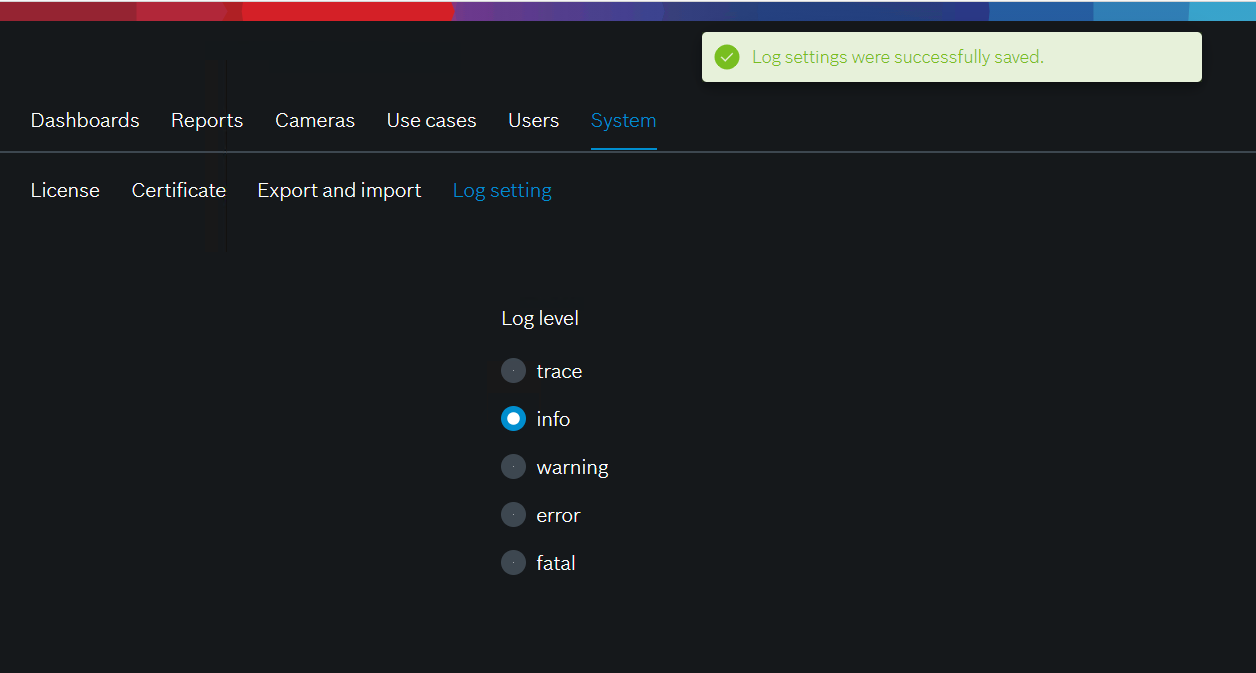Go to the Cameras tab
Screen dimensions: 1256x673
315,120
